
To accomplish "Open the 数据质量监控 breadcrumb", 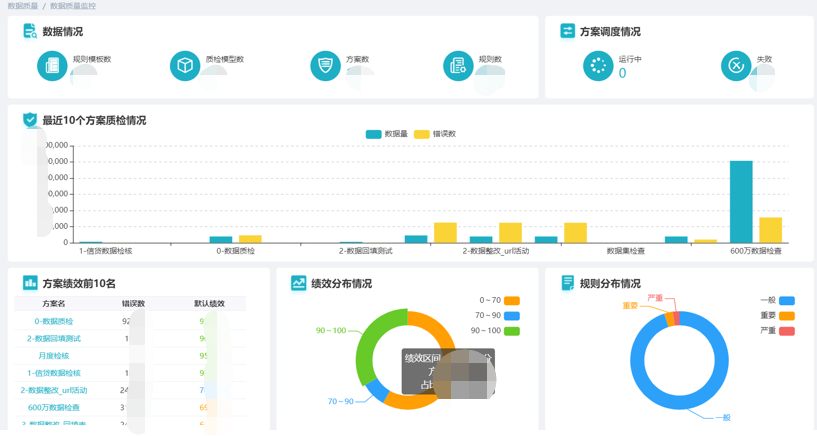I will click(x=73, y=6).
